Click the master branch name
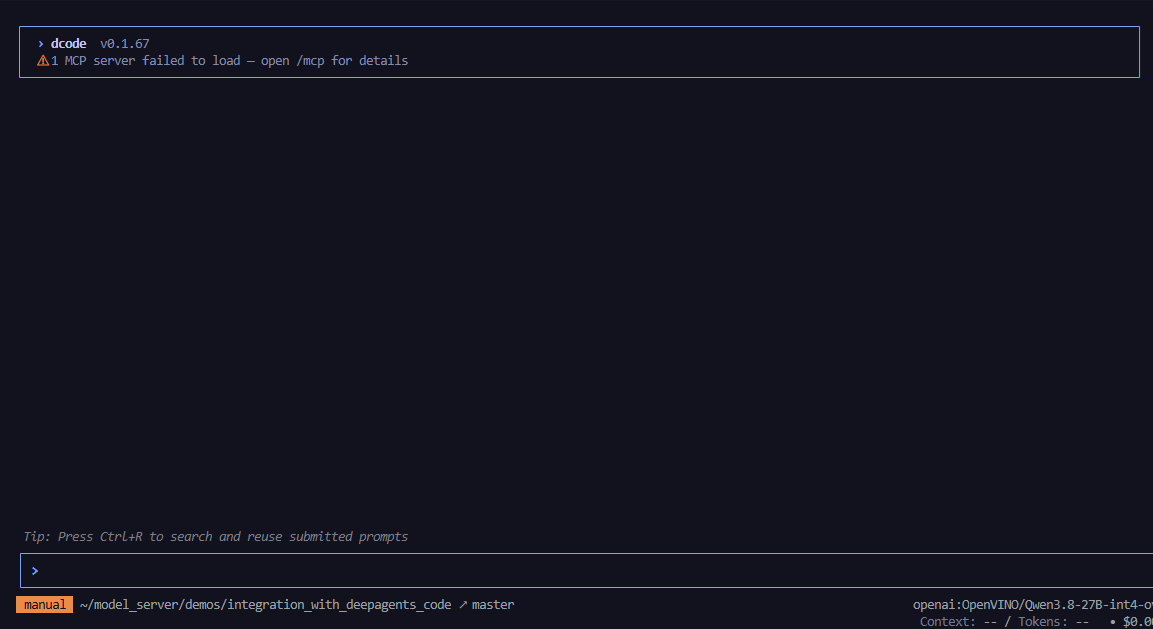The height and width of the screenshot is (629, 1153). [x=493, y=605]
